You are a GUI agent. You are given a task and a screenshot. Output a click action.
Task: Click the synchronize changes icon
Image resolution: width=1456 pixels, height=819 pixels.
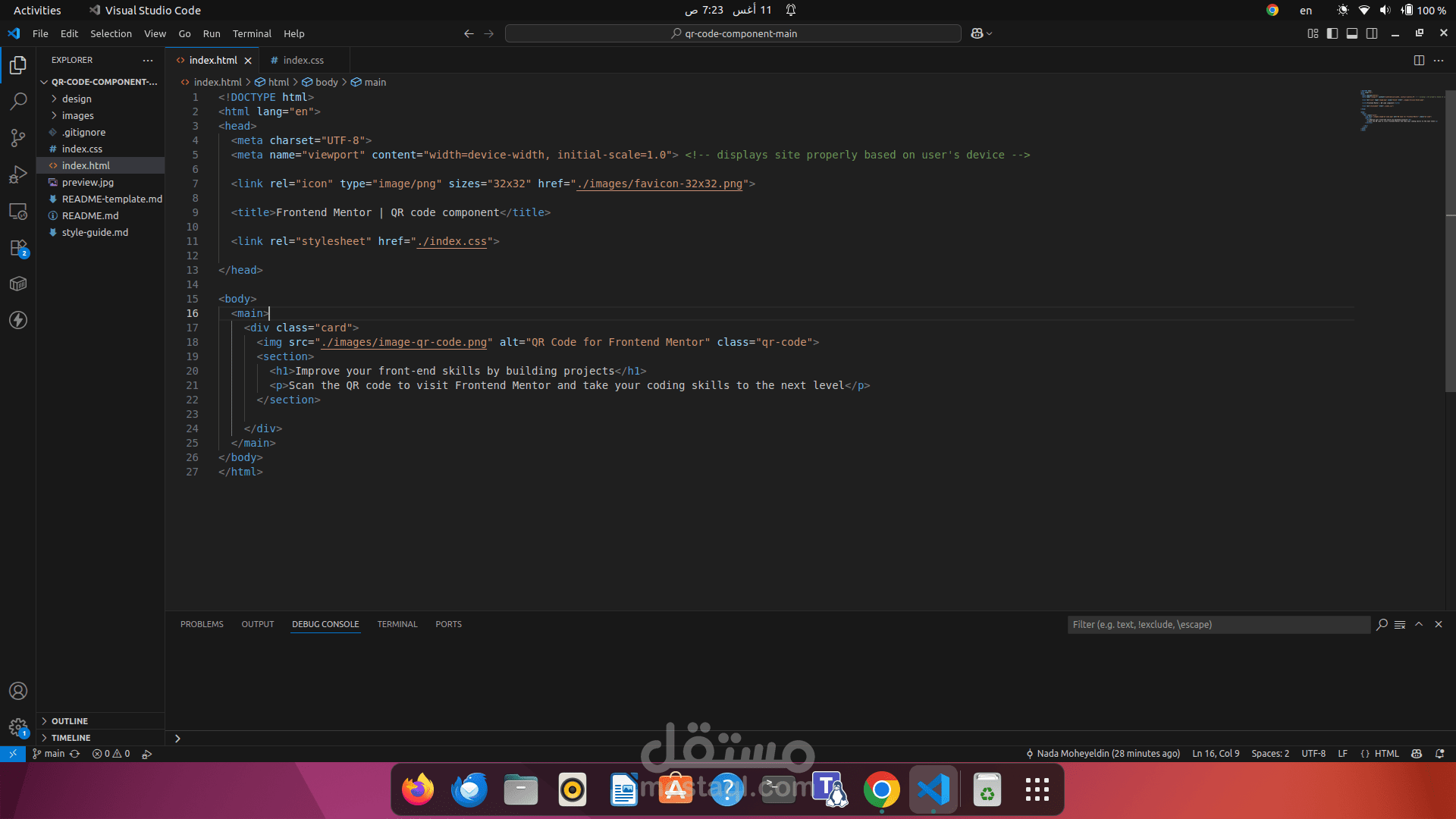click(74, 754)
